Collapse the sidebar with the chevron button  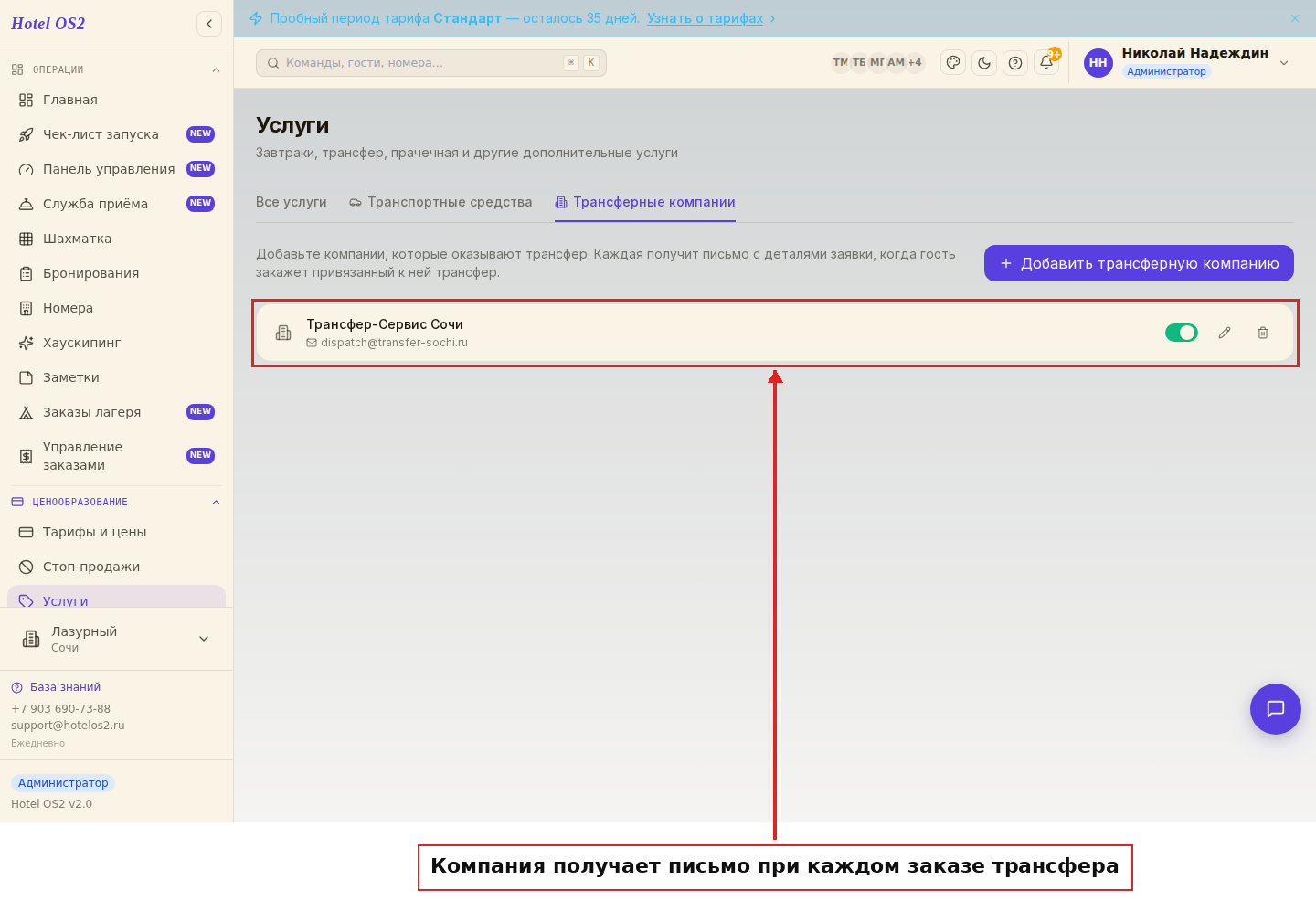(209, 24)
